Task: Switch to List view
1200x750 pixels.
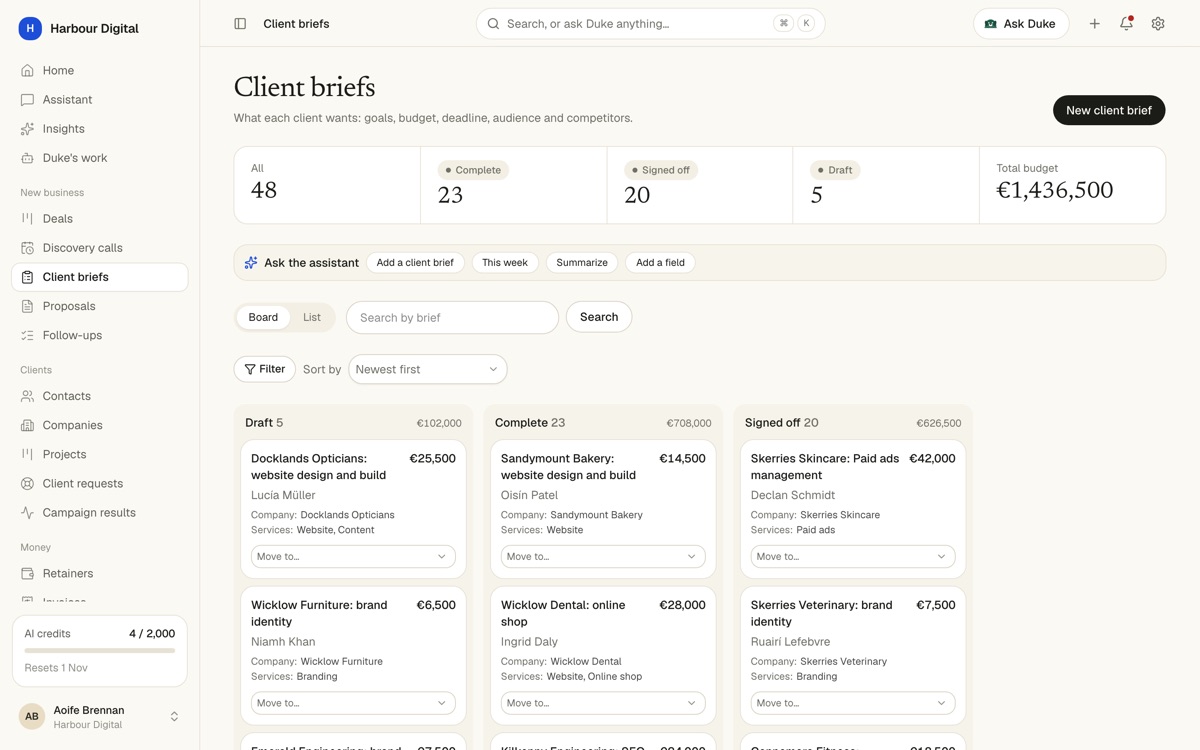Action: pyautogui.click(x=312, y=317)
